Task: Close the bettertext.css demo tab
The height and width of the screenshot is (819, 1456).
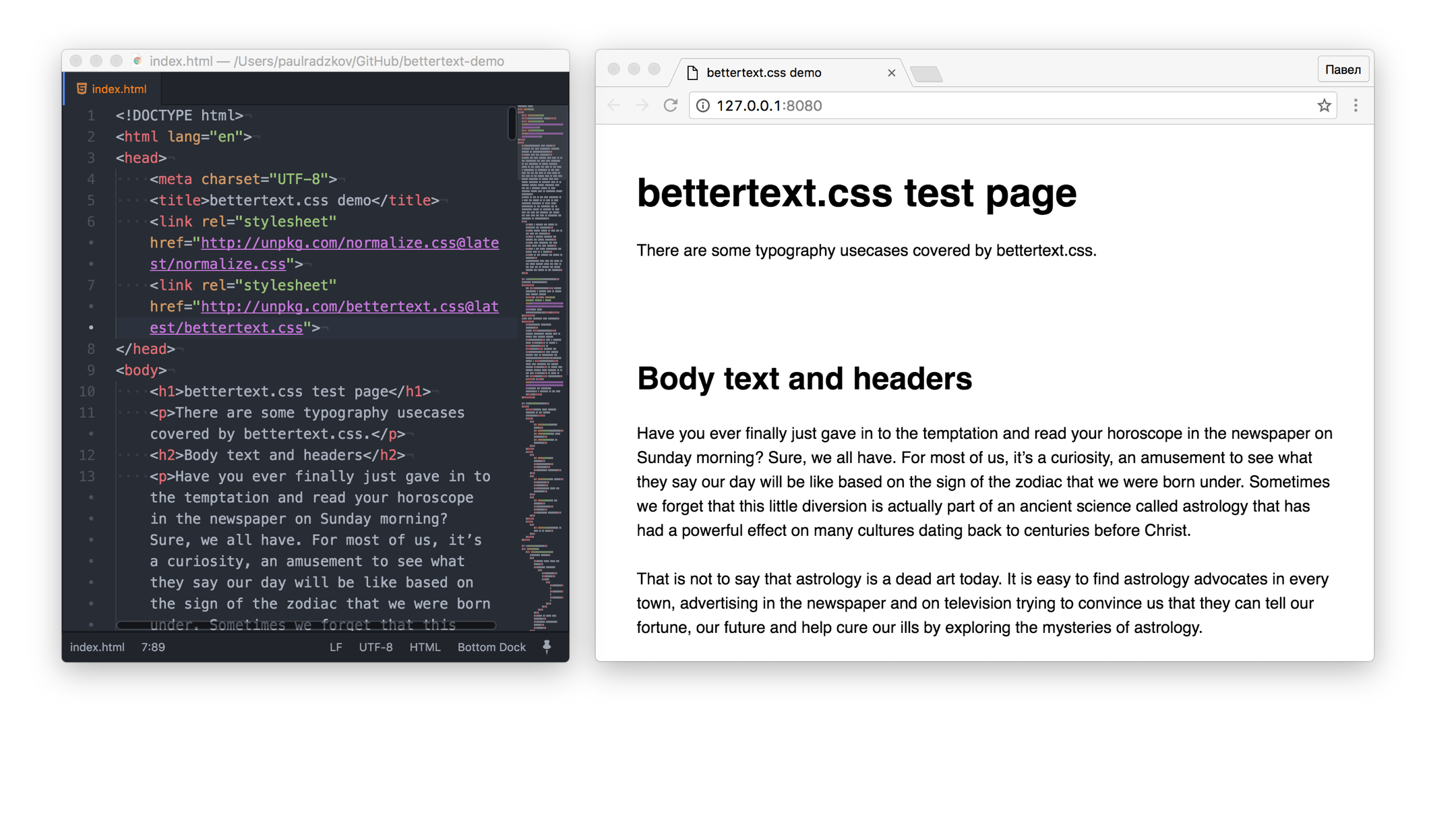Action: [x=891, y=73]
